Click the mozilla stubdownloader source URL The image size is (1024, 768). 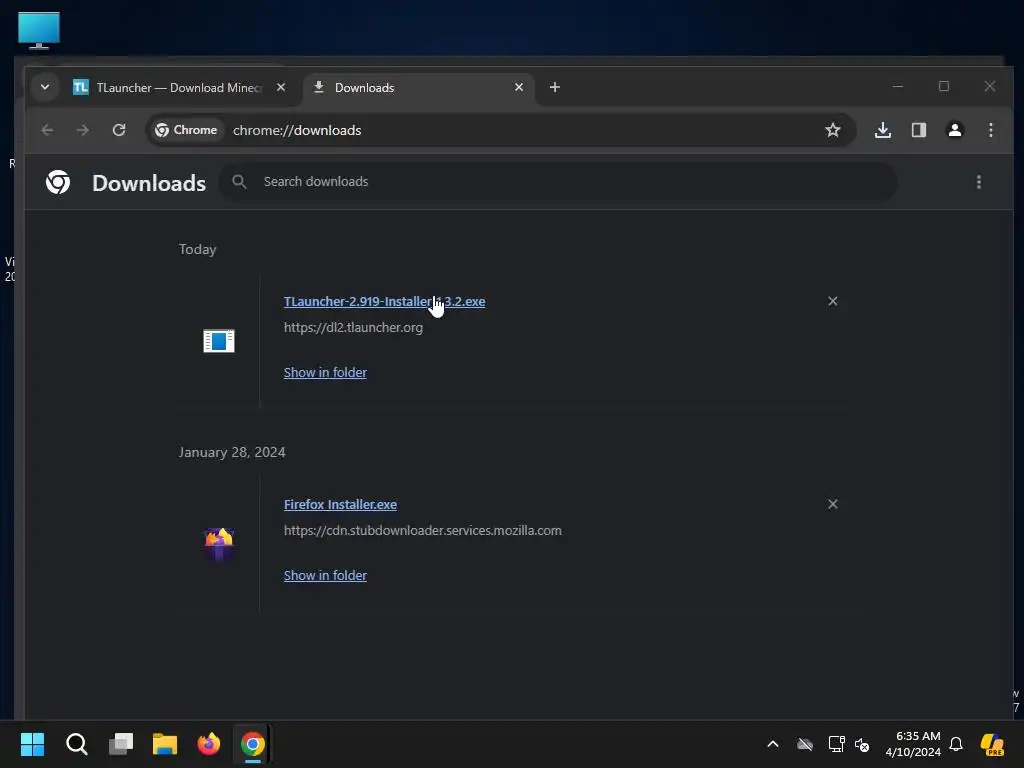pos(423,530)
